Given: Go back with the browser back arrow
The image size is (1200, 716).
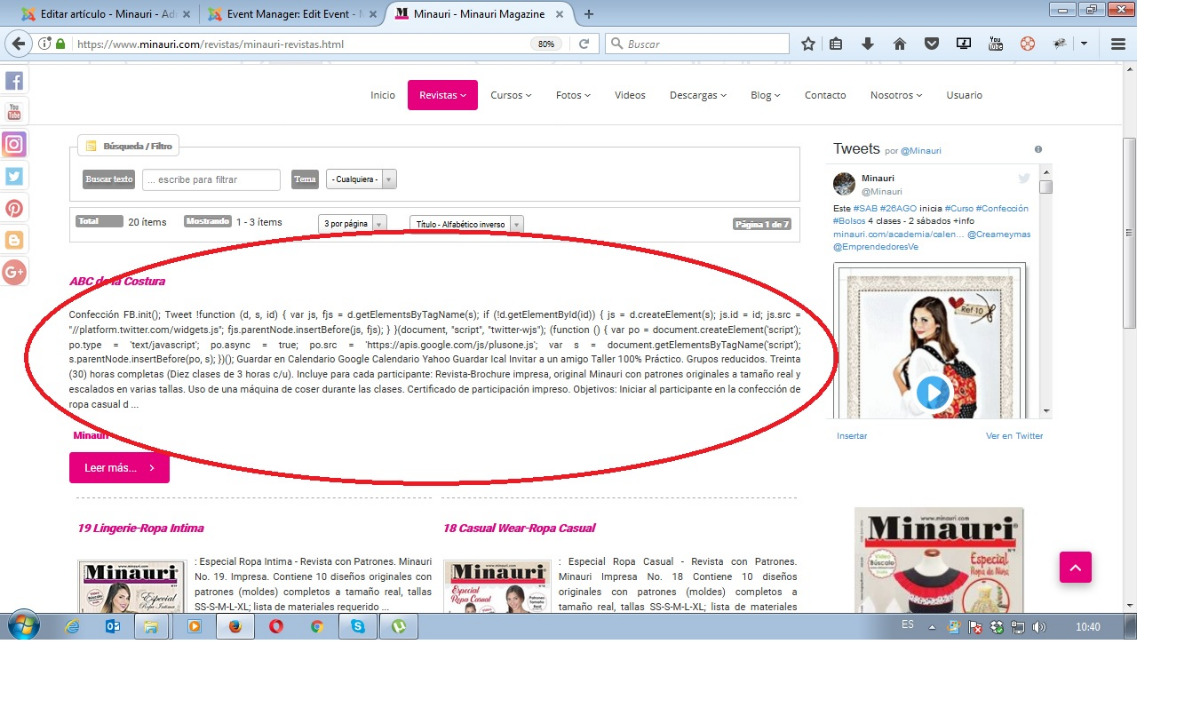Looking at the screenshot, I should pyautogui.click(x=19, y=44).
